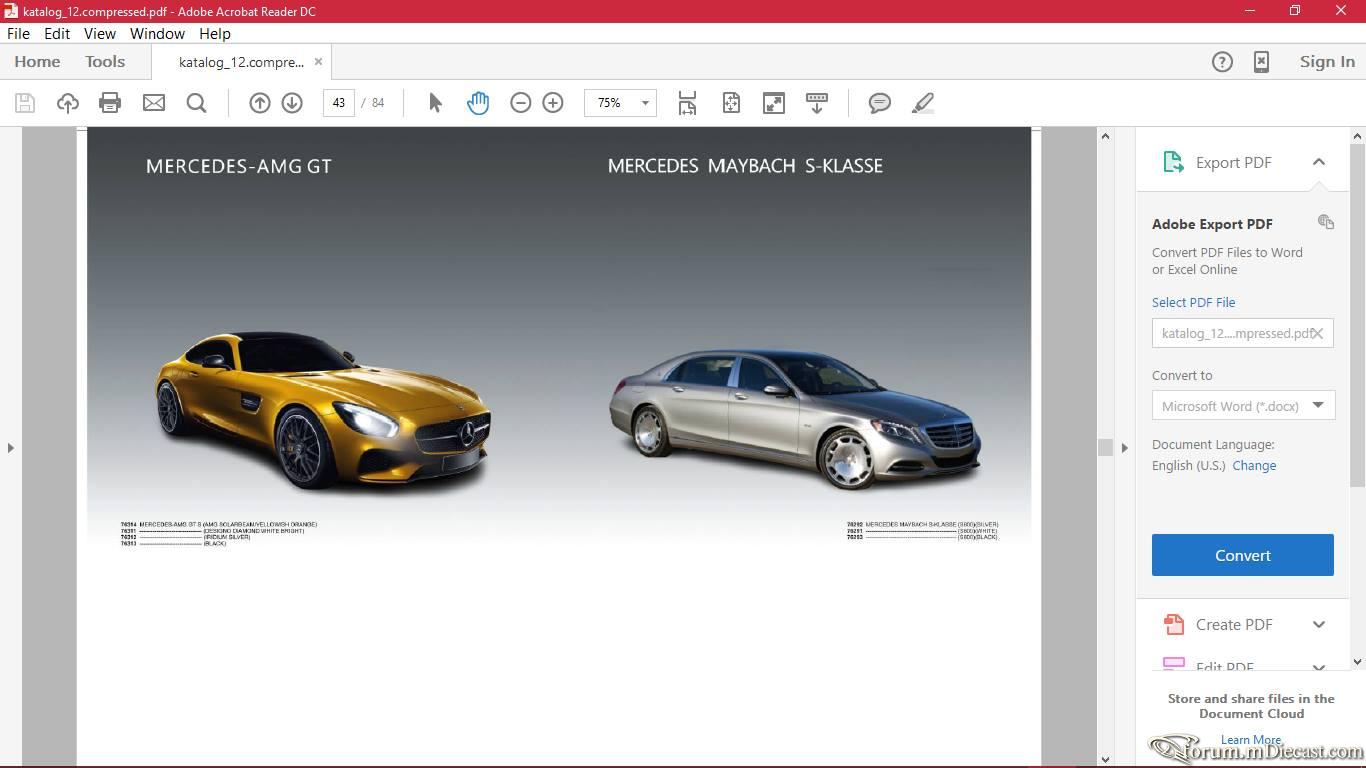This screenshot has height=768, width=1366.
Task: Click the blue Convert button
Action: click(1243, 555)
